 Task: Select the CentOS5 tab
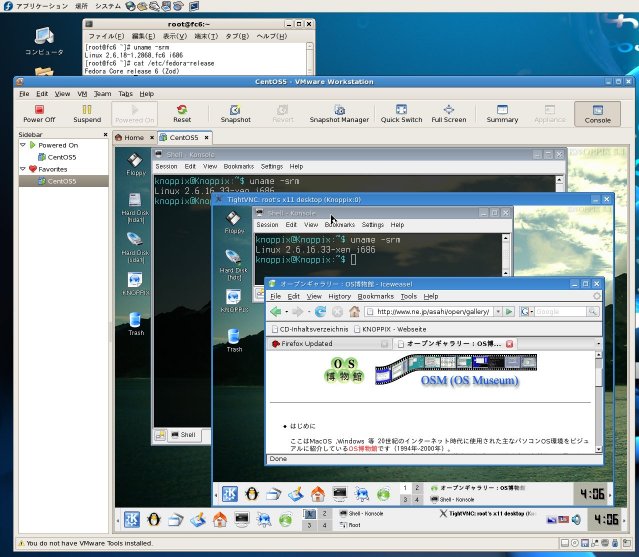tap(183, 138)
